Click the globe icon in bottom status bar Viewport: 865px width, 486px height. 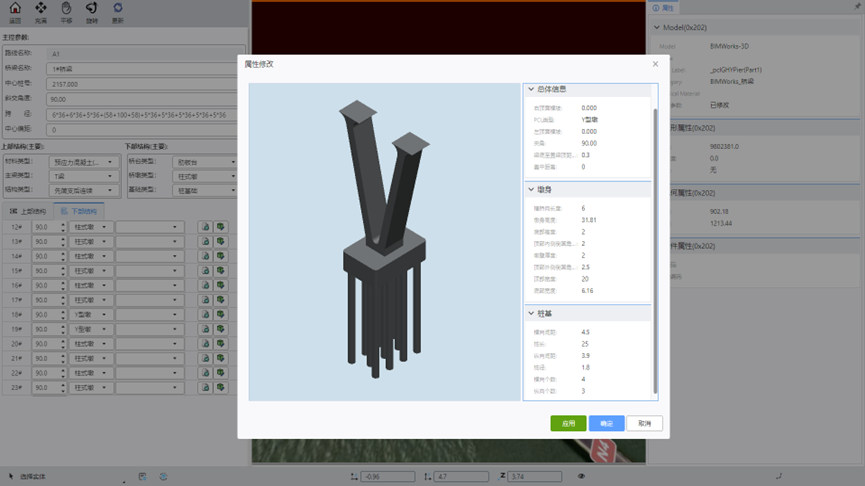pyautogui.click(x=163, y=477)
